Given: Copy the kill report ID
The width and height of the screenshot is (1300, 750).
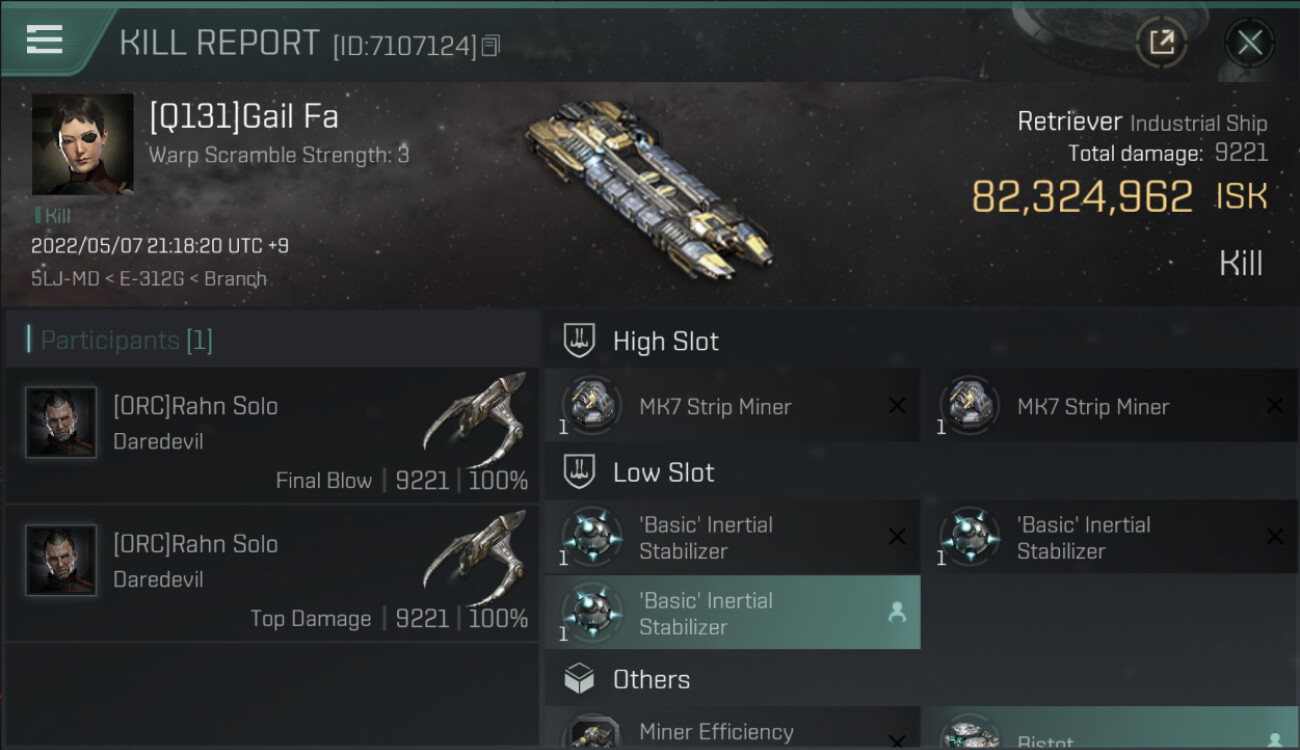Looking at the screenshot, I should (490, 46).
